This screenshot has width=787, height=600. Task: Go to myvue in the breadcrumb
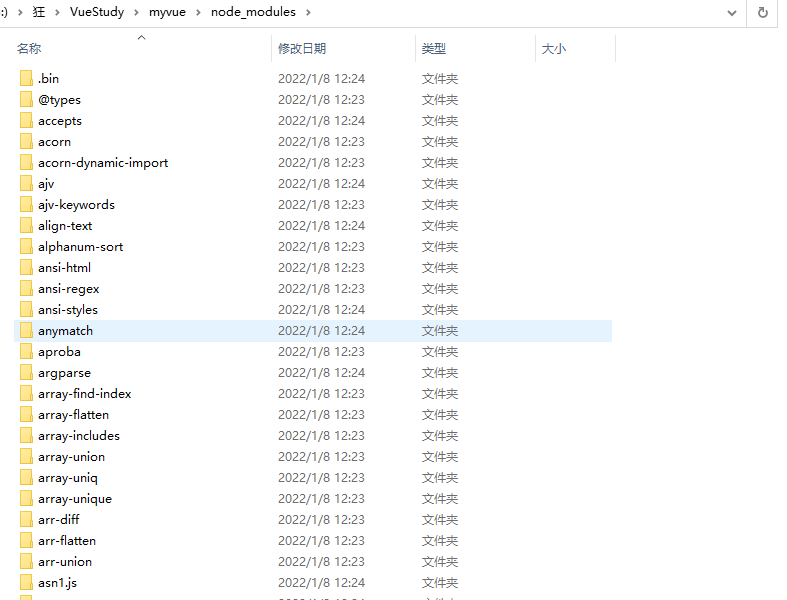point(167,12)
